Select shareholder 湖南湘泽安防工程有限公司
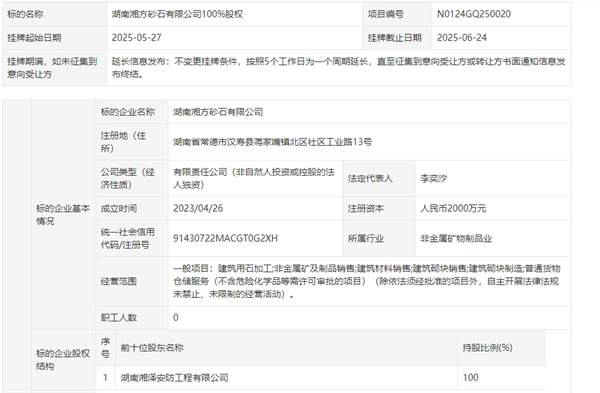 [x=174, y=378]
